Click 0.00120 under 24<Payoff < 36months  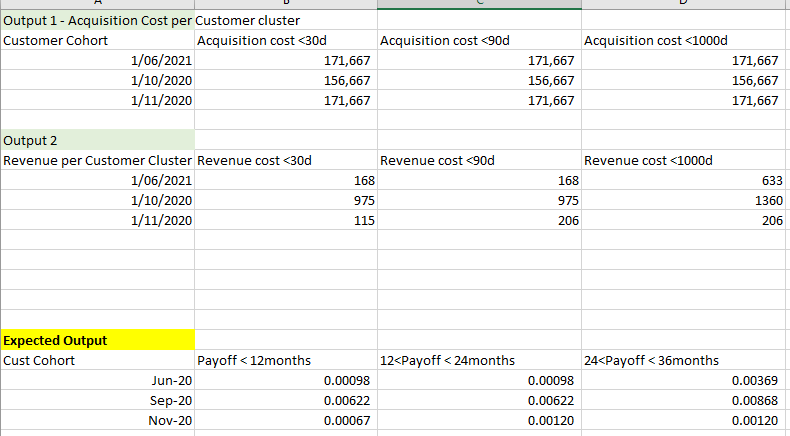[x=686, y=420]
